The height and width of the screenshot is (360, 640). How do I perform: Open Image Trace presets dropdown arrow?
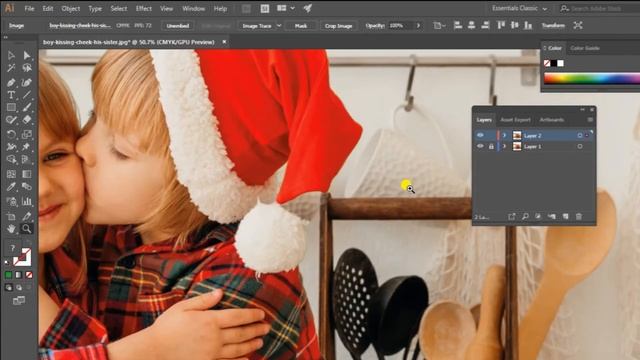(279, 25)
